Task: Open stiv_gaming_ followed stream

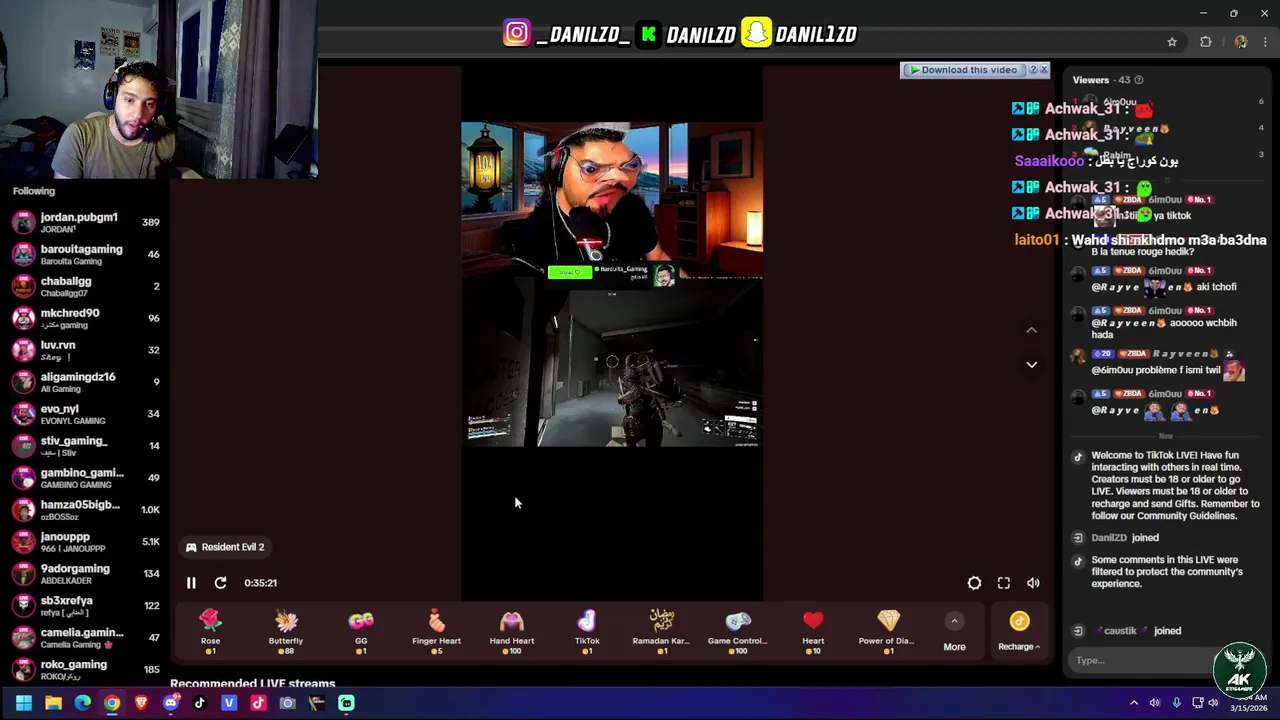Action: (86, 446)
